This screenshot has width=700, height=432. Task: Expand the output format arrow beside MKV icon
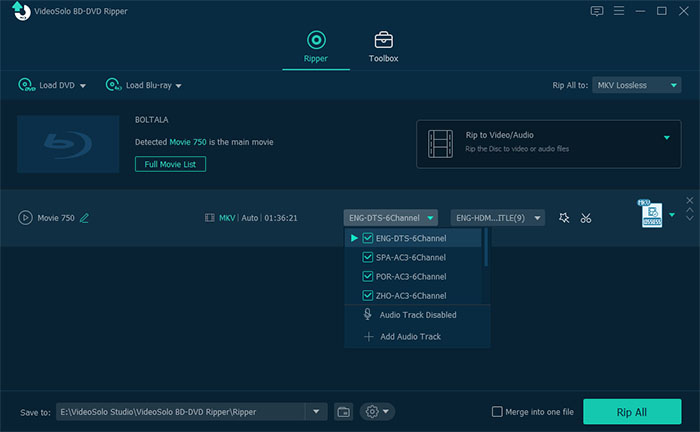point(672,215)
